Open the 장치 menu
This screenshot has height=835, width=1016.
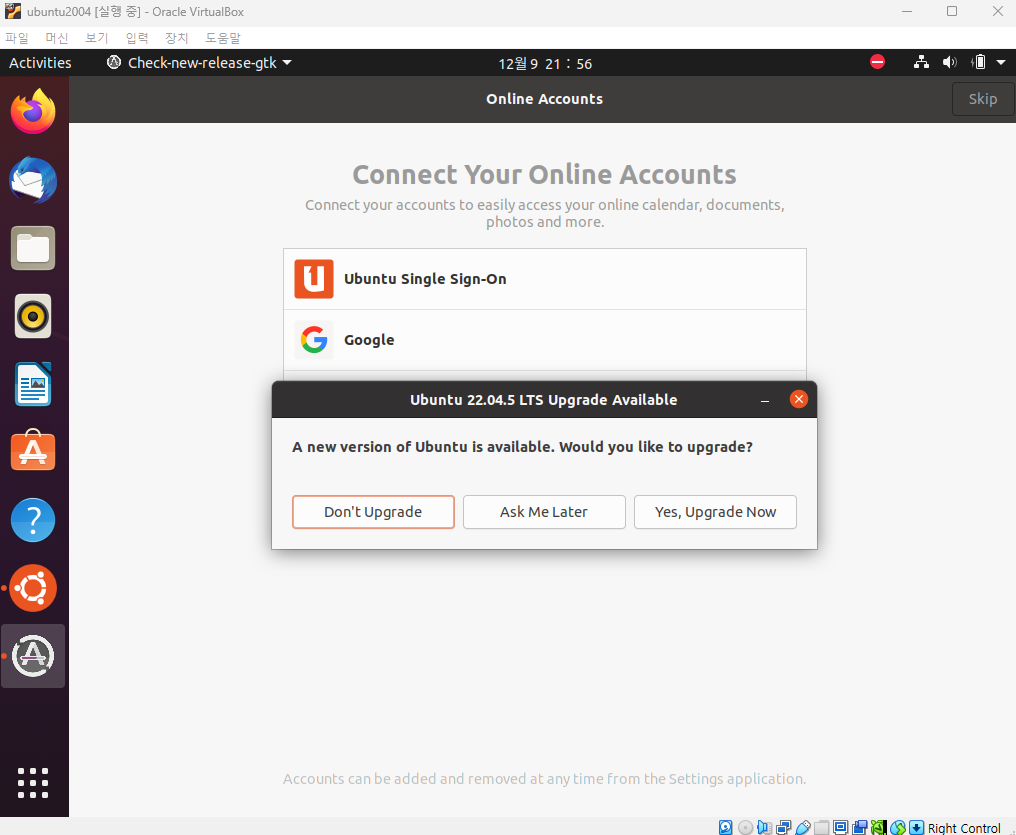[176, 38]
